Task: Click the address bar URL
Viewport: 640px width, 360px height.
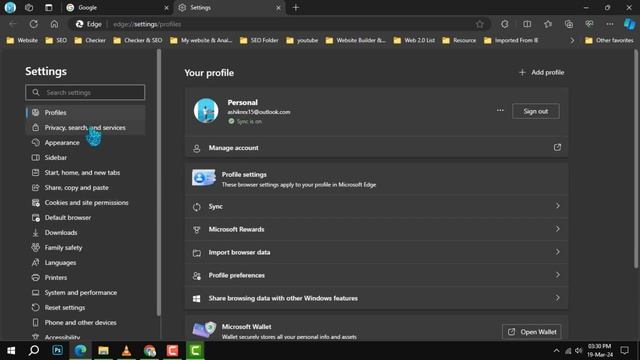Action: tap(147, 24)
